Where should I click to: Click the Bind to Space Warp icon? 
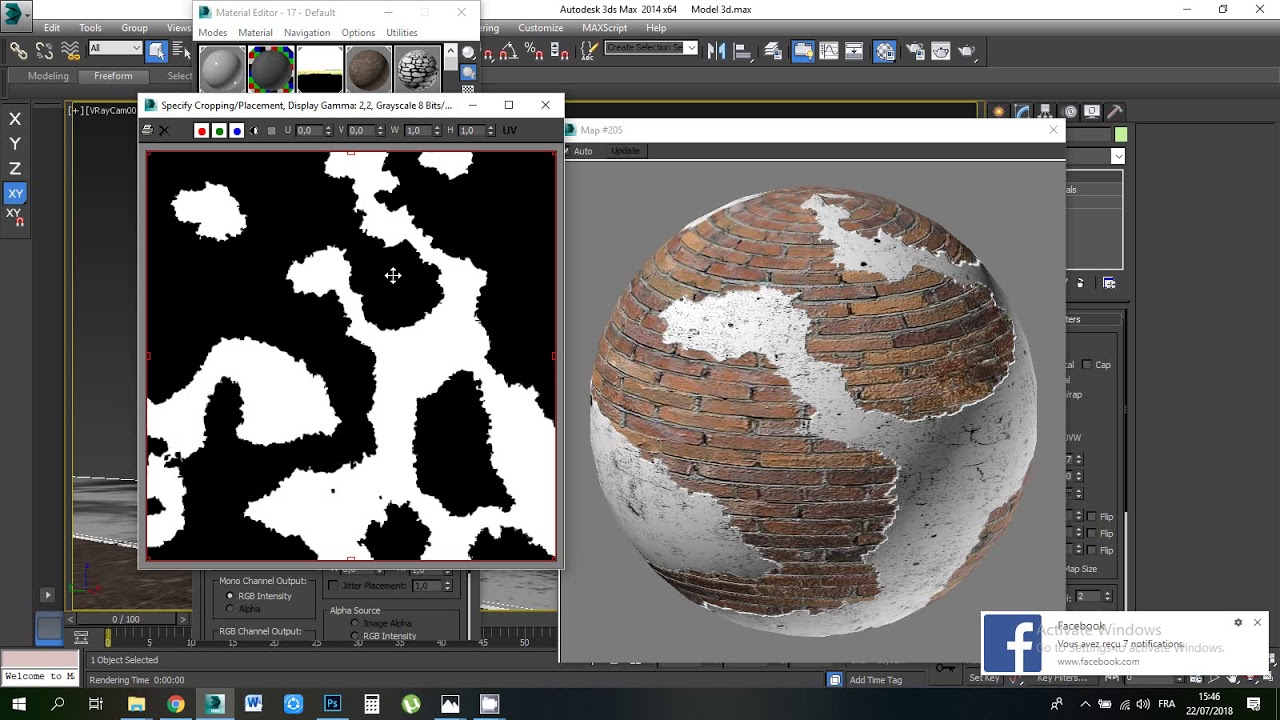(70, 51)
